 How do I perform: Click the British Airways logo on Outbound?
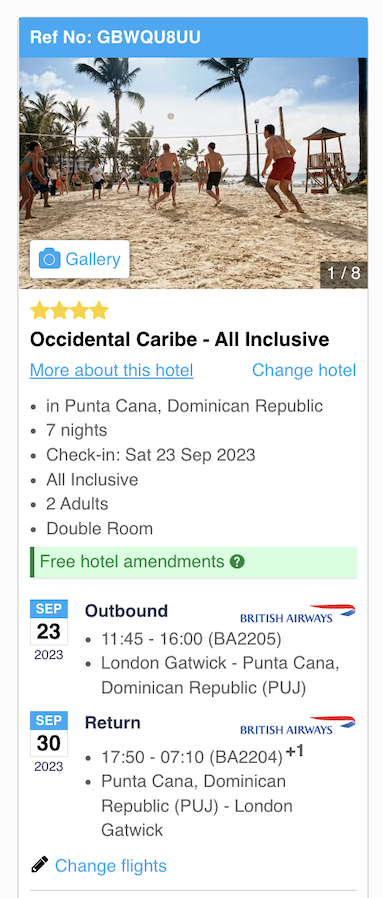pos(298,613)
